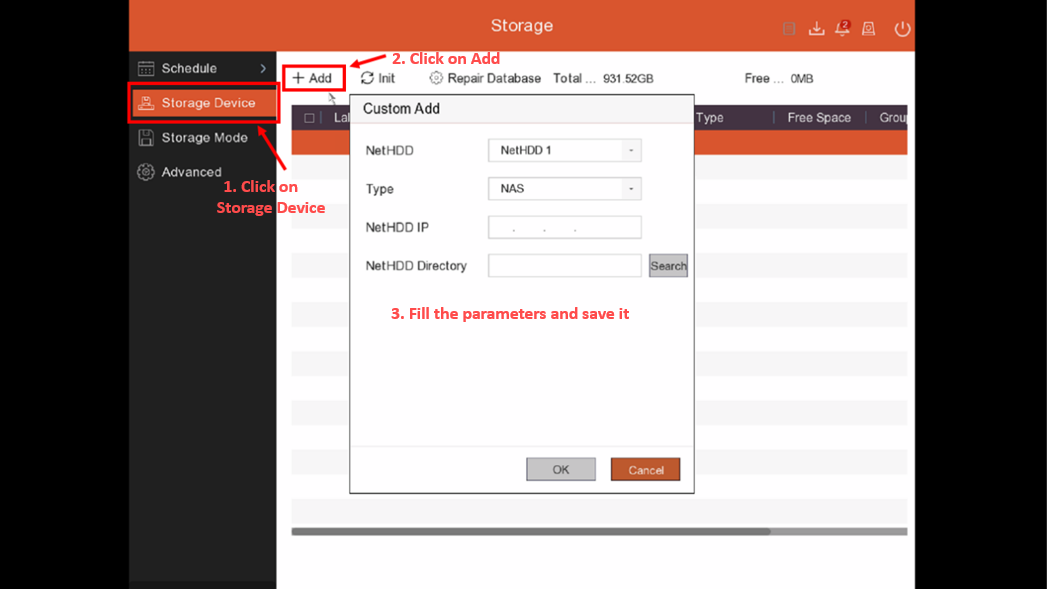The width and height of the screenshot is (1047, 589).
Task: Click the Search button beside directory
Action: 668,266
